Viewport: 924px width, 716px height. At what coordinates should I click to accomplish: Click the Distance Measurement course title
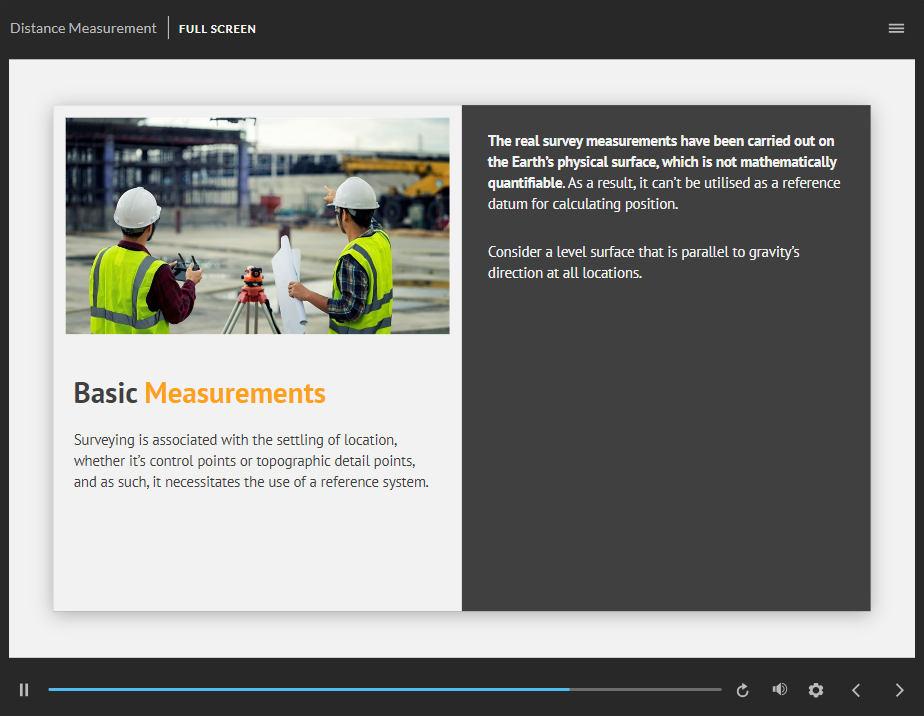coord(83,28)
